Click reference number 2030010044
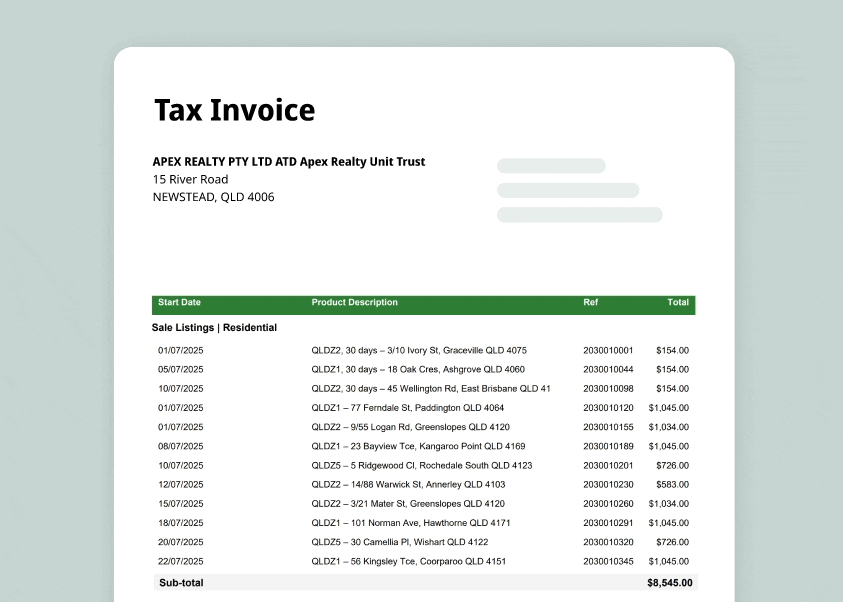Image resolution: width=843 pixels, height=602 pixels. [x=608, y=369]
